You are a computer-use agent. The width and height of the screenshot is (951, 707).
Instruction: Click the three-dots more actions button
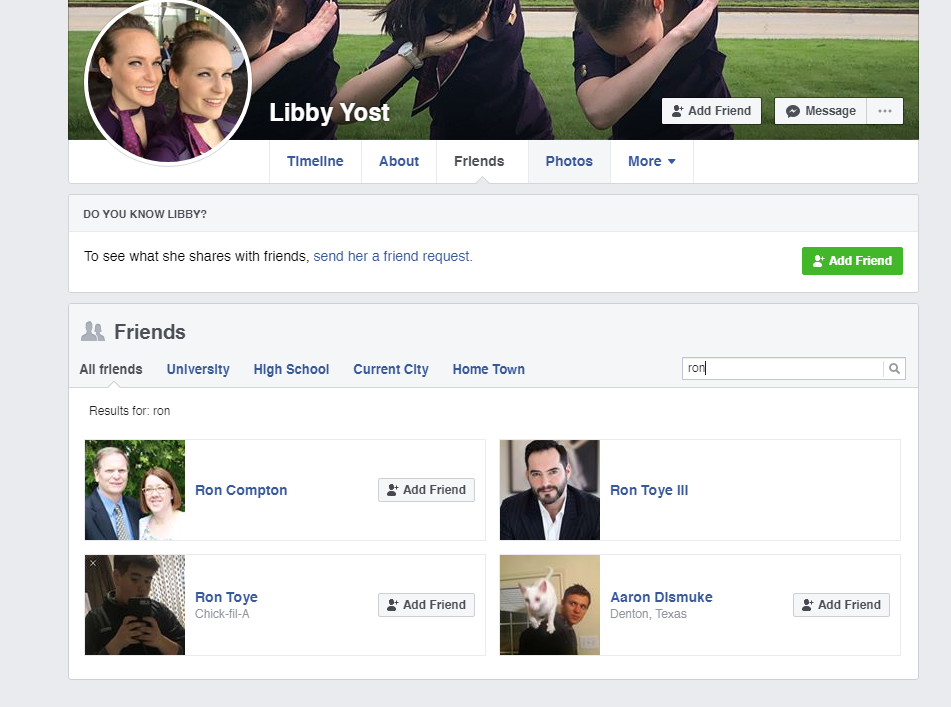tap(884, 111)
